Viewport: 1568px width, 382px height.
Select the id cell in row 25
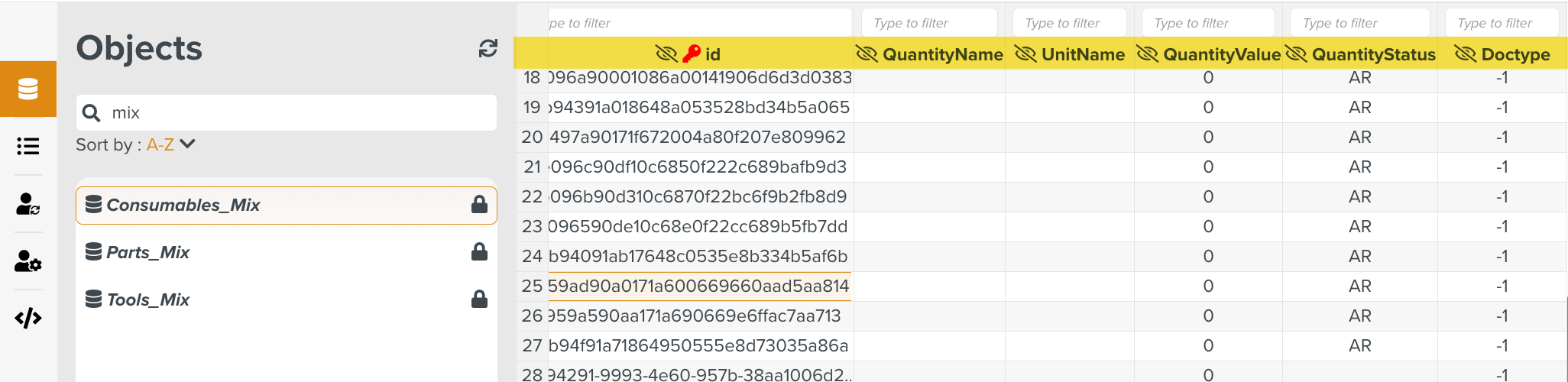[x=698, y=286]
